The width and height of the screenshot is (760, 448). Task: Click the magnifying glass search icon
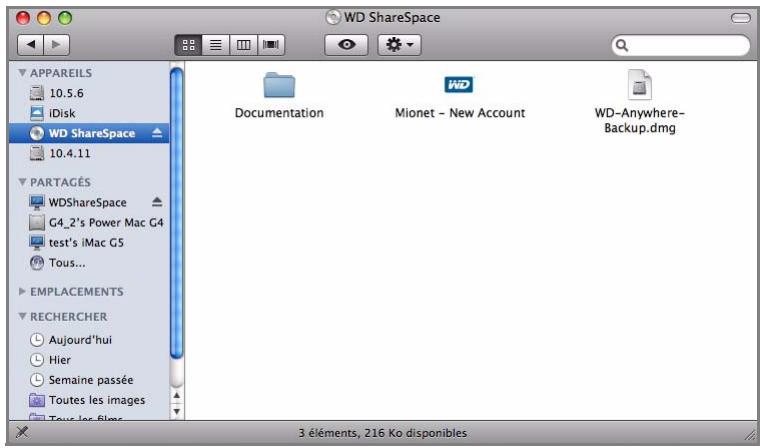(x=622, y=46)
